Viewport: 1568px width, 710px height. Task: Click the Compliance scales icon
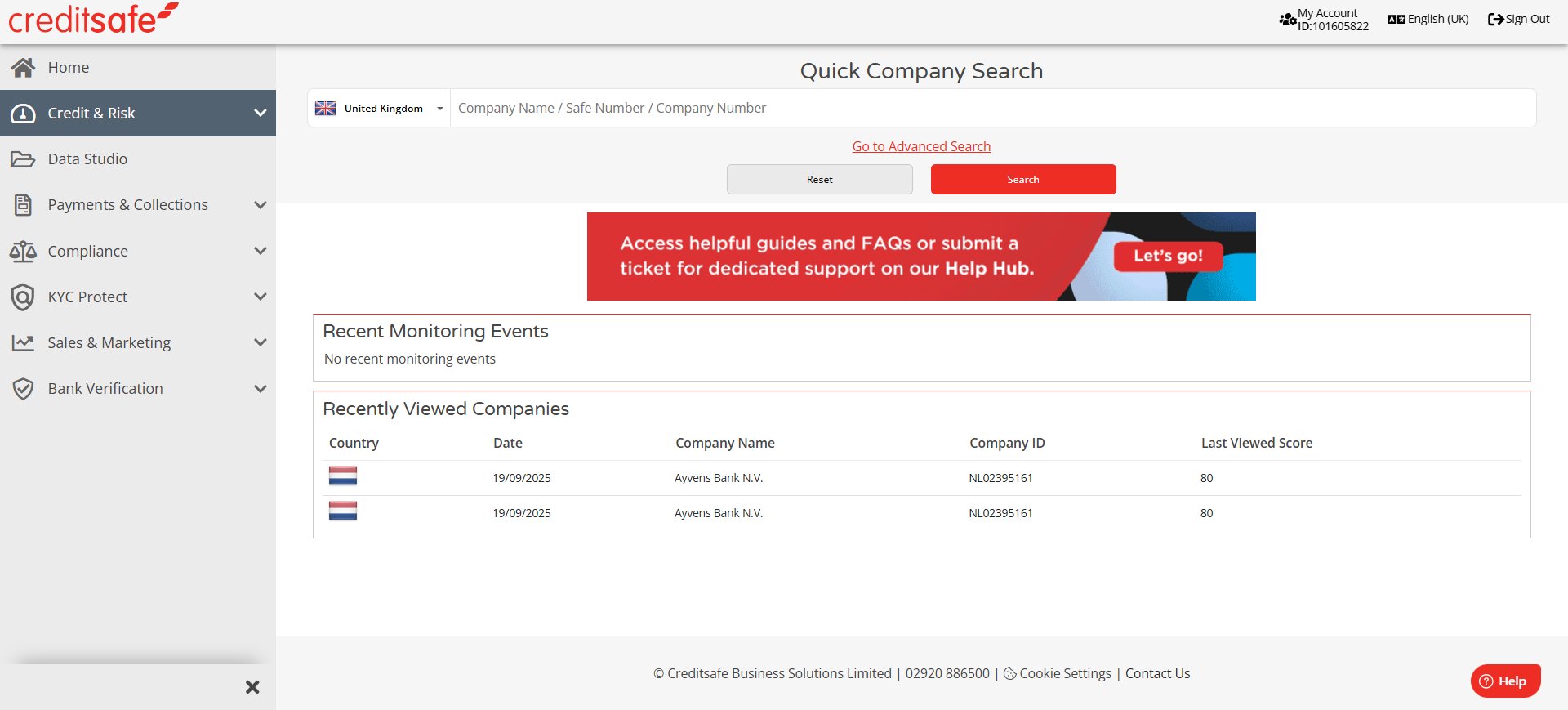(23, 252)
